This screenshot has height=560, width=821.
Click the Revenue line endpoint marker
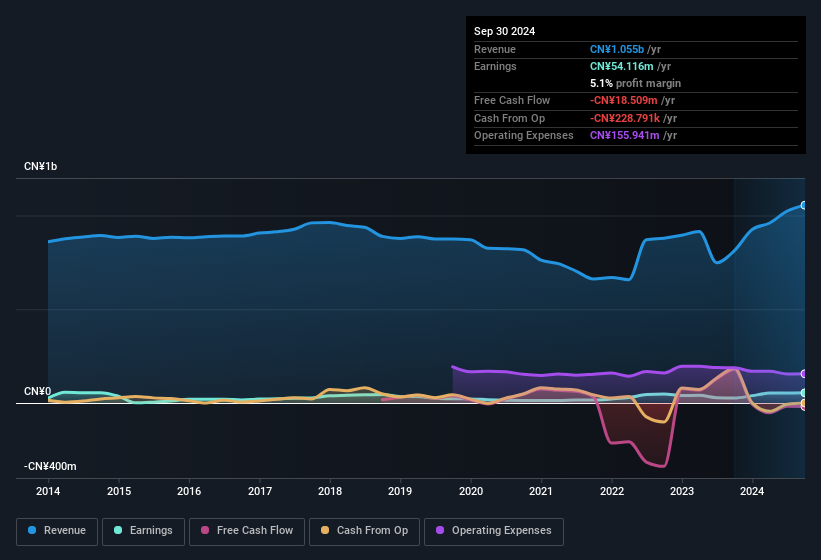click(x=803, y=205)
